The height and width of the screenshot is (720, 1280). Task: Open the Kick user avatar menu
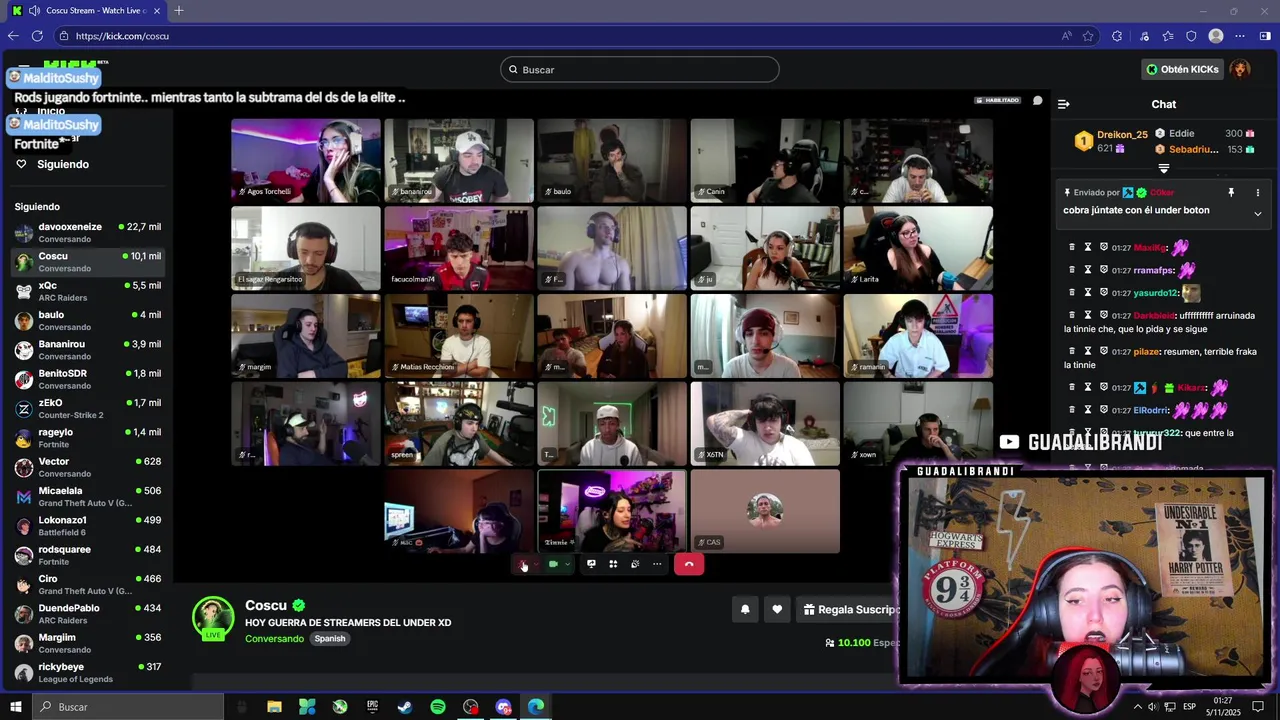click(1240, 69)
